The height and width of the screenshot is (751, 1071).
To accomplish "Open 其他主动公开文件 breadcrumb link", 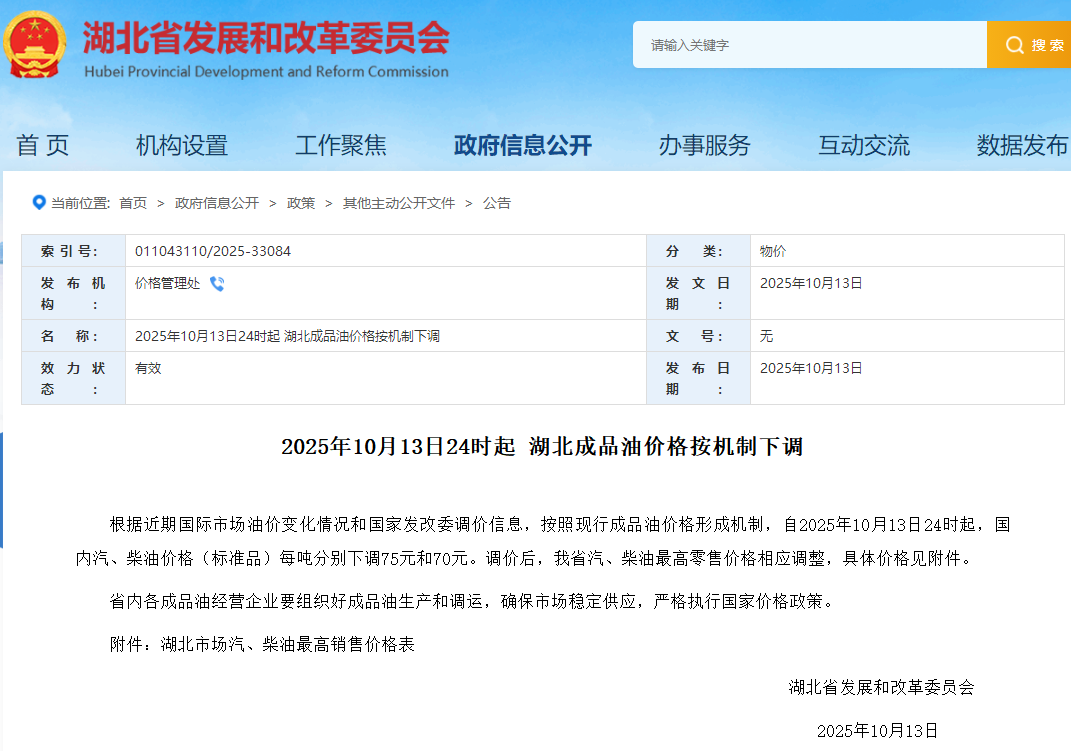I will (x=399, y=203).
